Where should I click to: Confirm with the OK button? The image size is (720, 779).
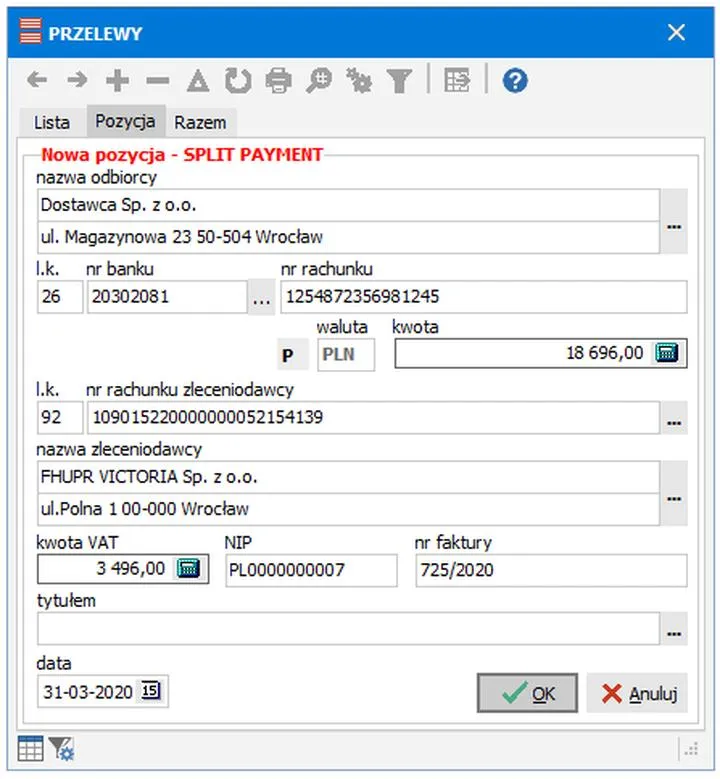point(528,693)
